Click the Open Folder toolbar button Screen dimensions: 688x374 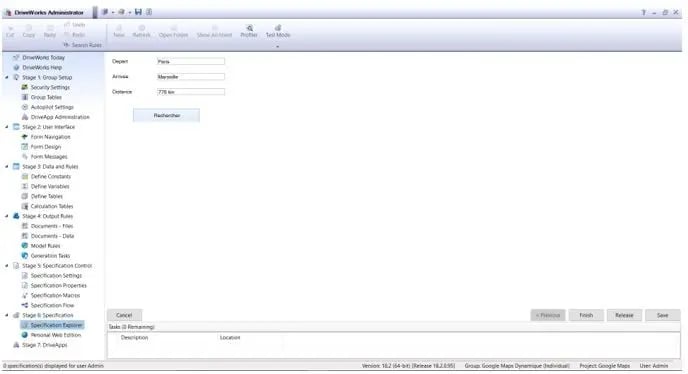[x=173, y=31]
